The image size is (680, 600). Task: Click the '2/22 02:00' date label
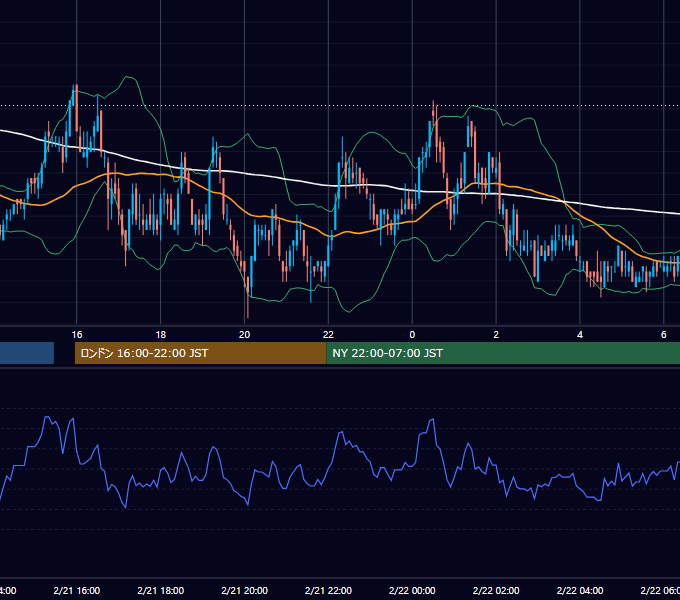(x=496, y=591)
